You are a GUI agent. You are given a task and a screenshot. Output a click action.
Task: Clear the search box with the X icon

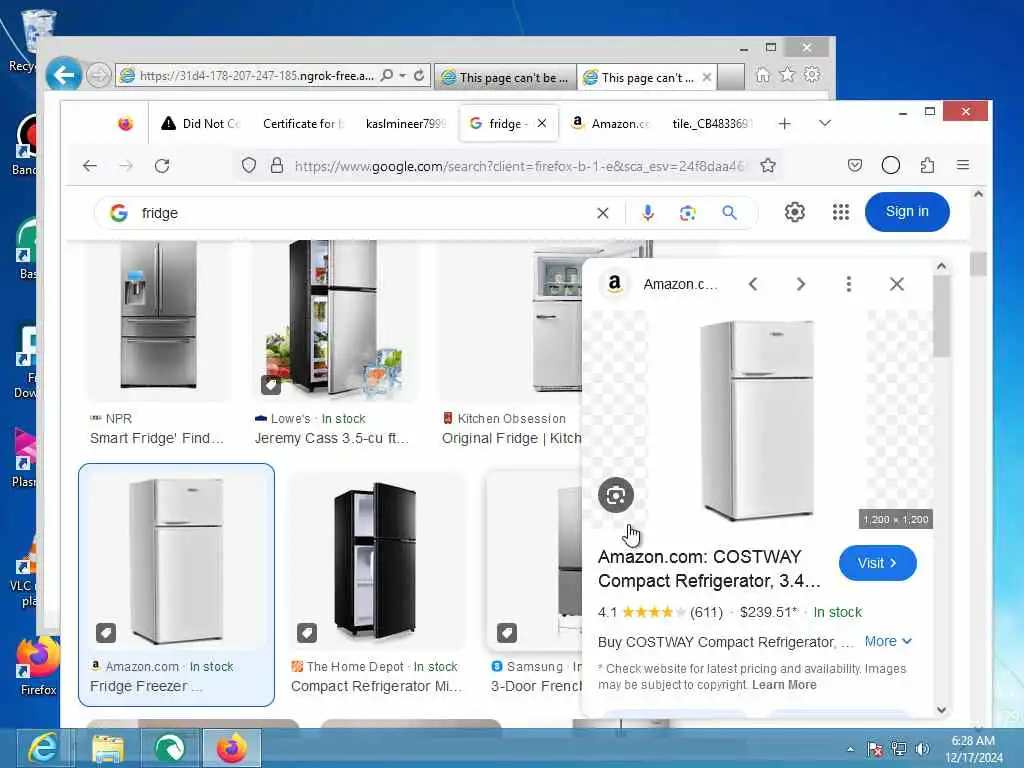[x=603, y=213]
